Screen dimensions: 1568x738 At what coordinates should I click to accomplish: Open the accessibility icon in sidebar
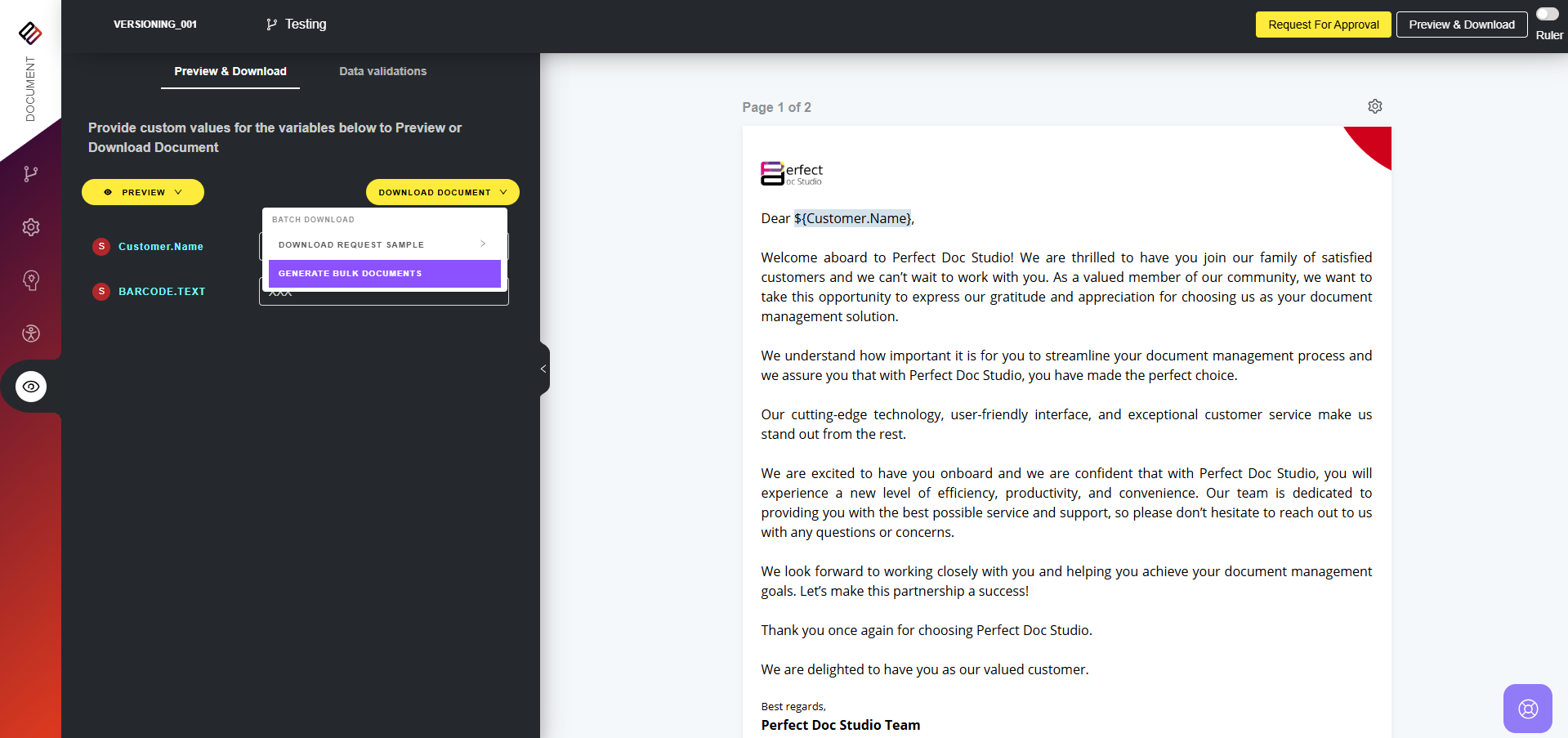pos(31,333)
